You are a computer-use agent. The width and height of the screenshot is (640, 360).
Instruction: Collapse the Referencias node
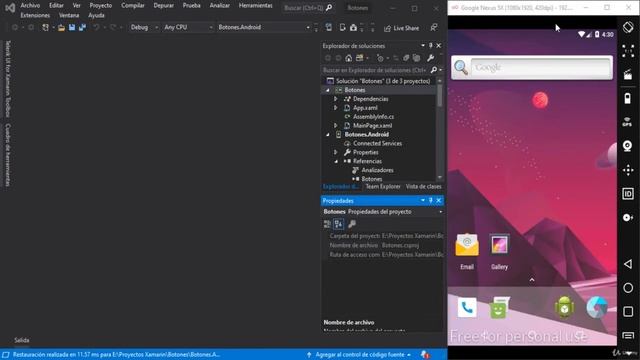[x=336, y=161]
